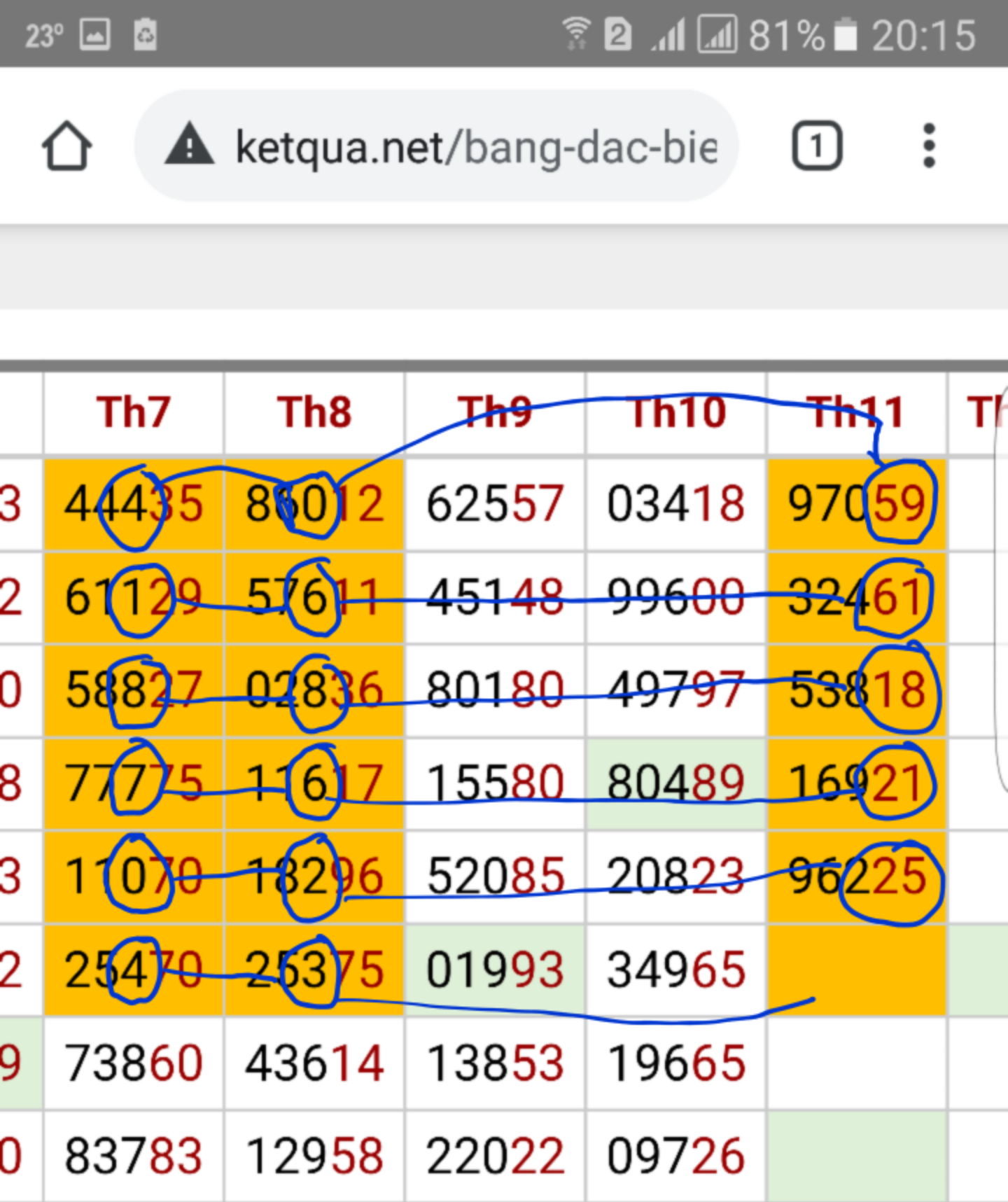Tap the Th10 column header
This screenshot has width=1008, height=1202.
pos(677,412)
